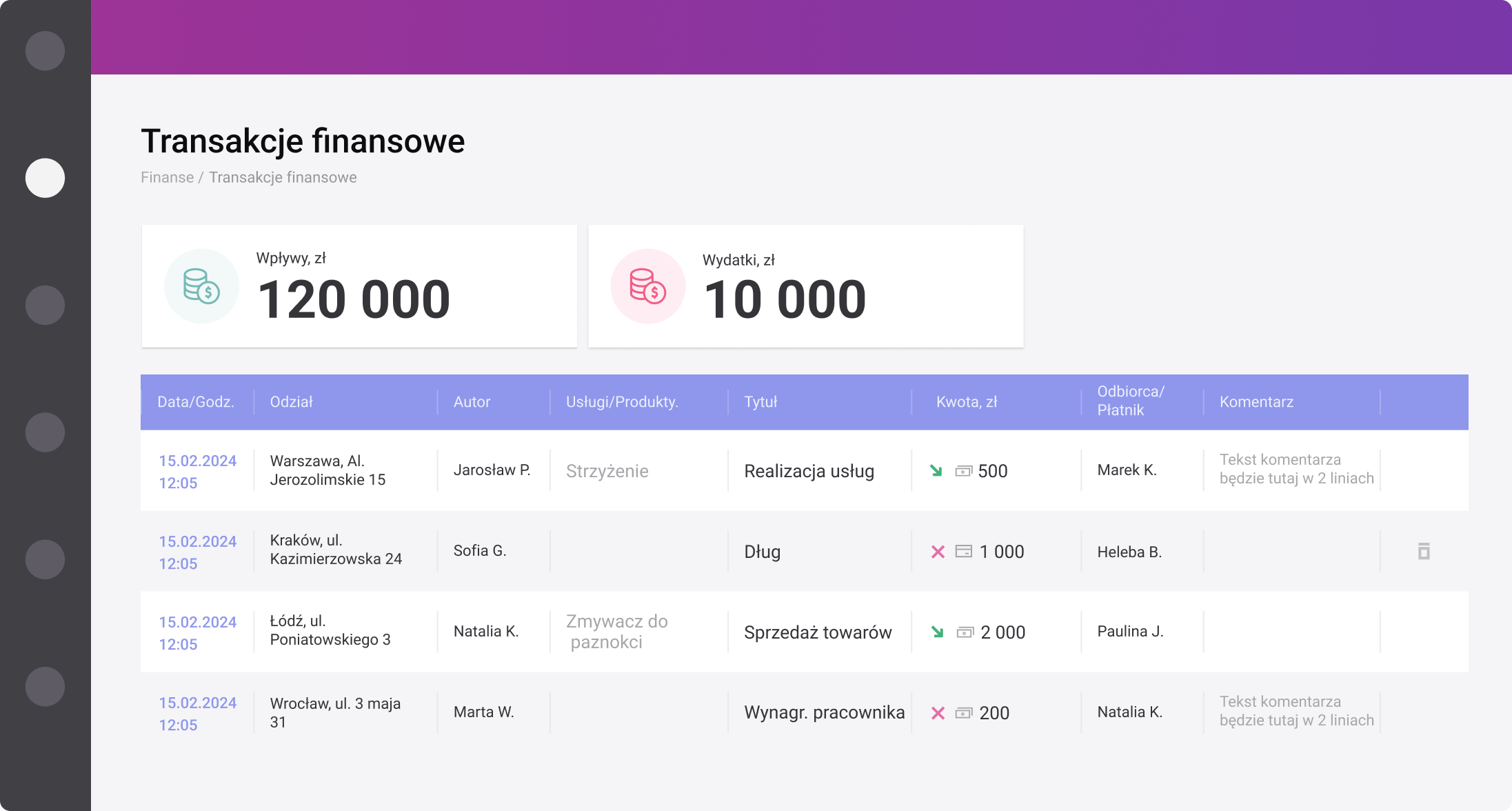Click the Wpływy value 120 000
The height and width of the screenshot is (811, 1512).
tap(354, 299)
